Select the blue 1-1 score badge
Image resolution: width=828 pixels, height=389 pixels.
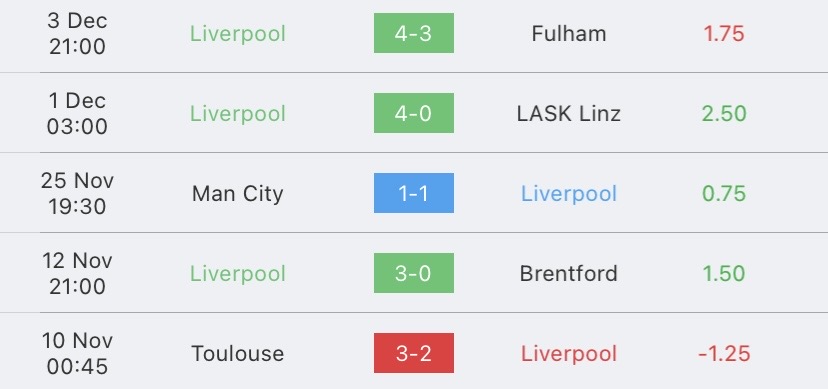[x=413, y=193]
